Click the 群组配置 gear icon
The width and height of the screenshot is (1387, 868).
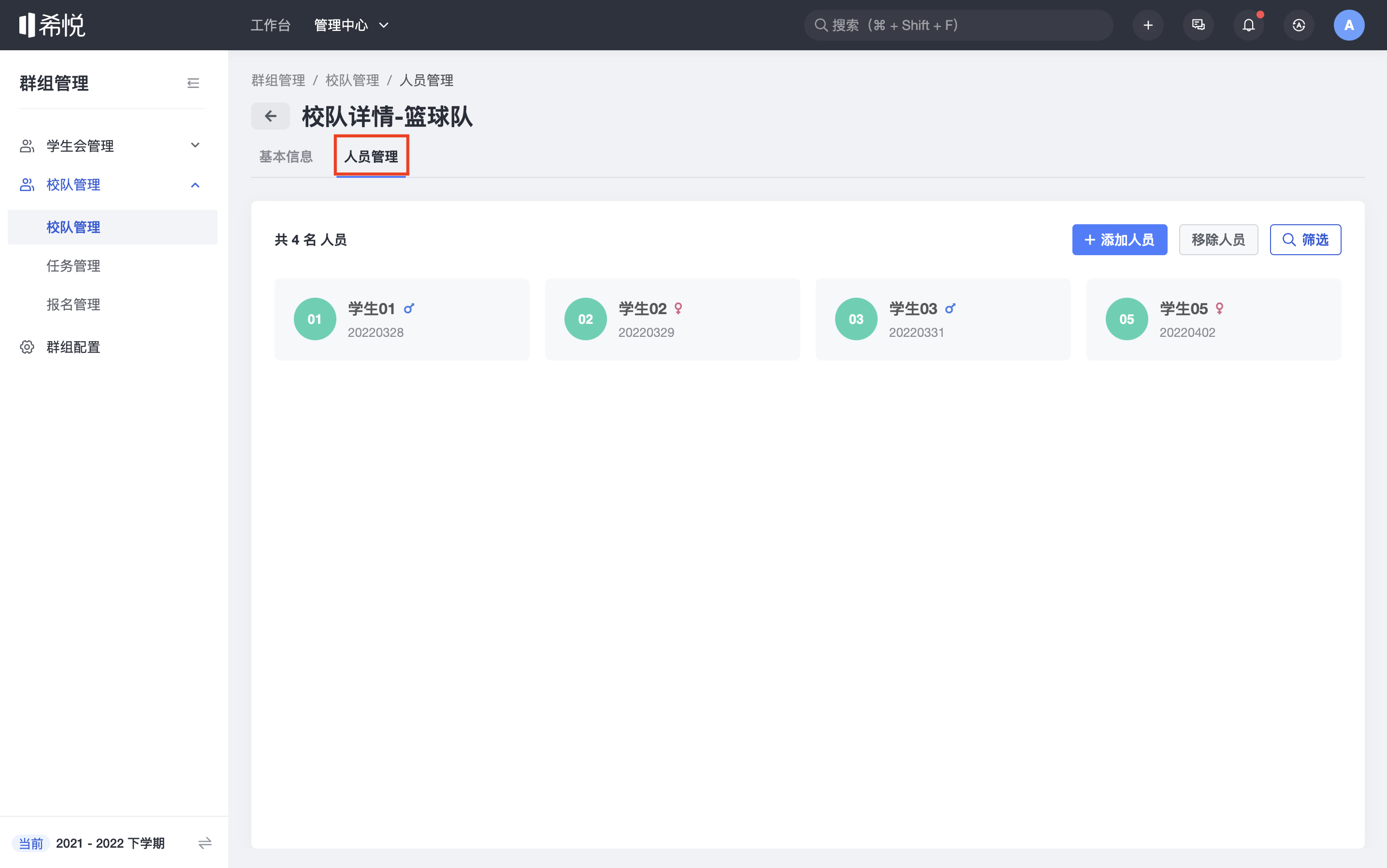click(27, 347)
